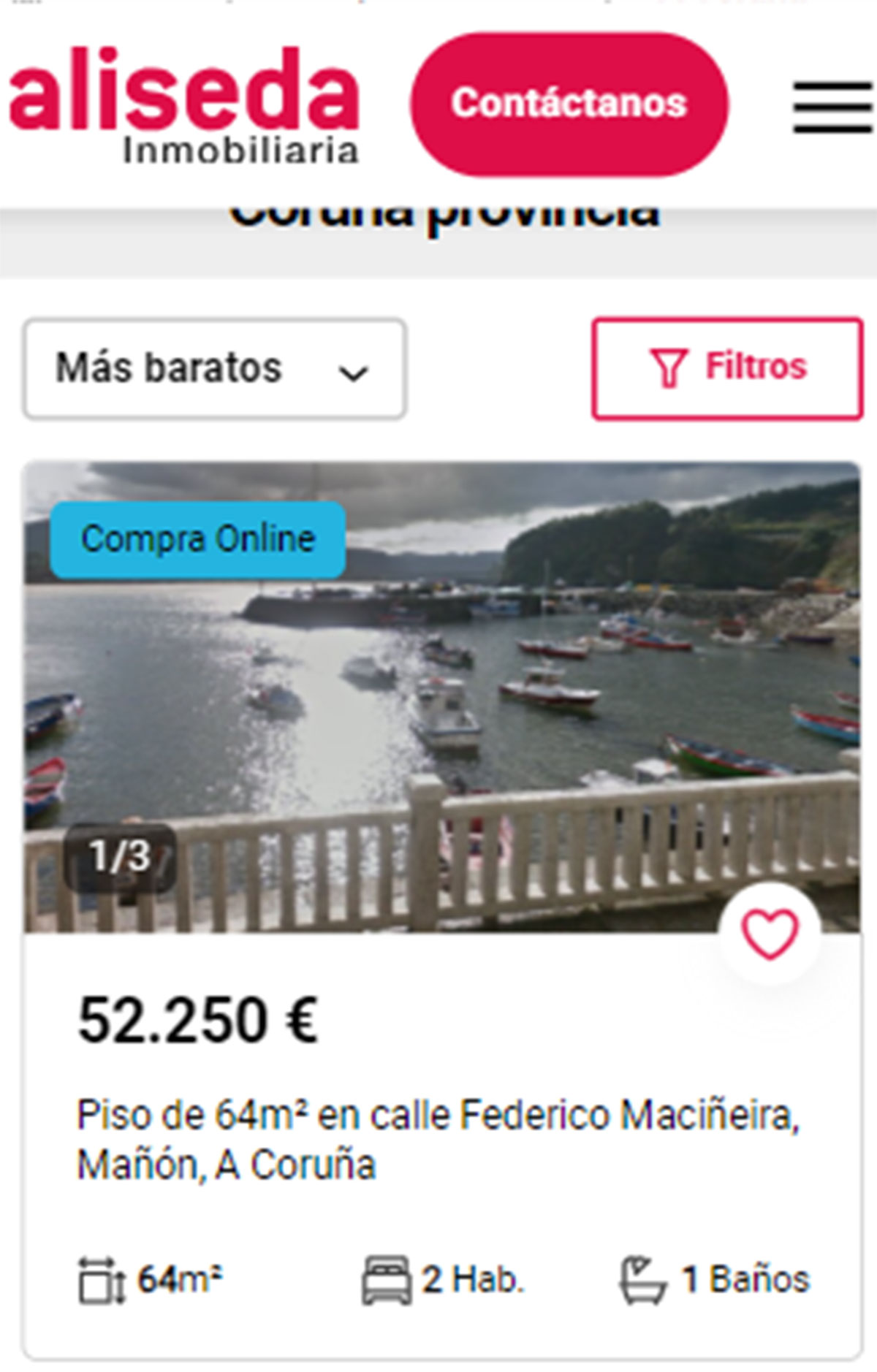877x1372 pixels.
Task: Click the funnel icon in Filtros
Action: [x=669, y=367]
